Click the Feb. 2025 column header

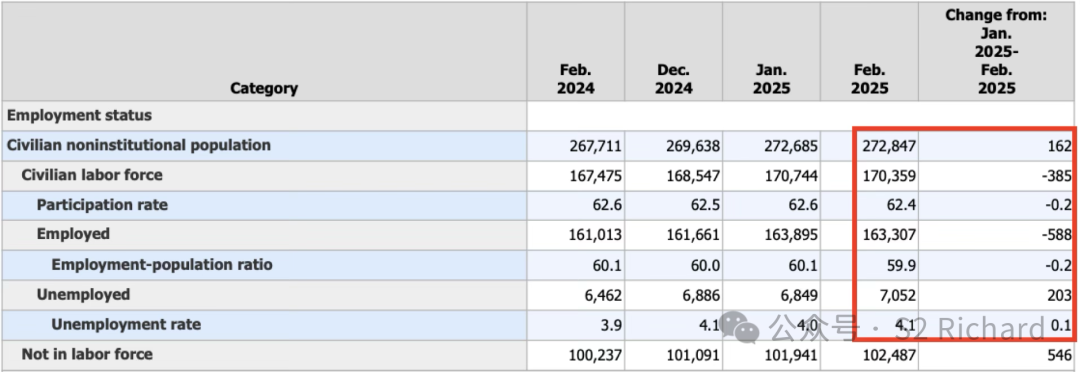pyautogui.click(x=869, y=79)
